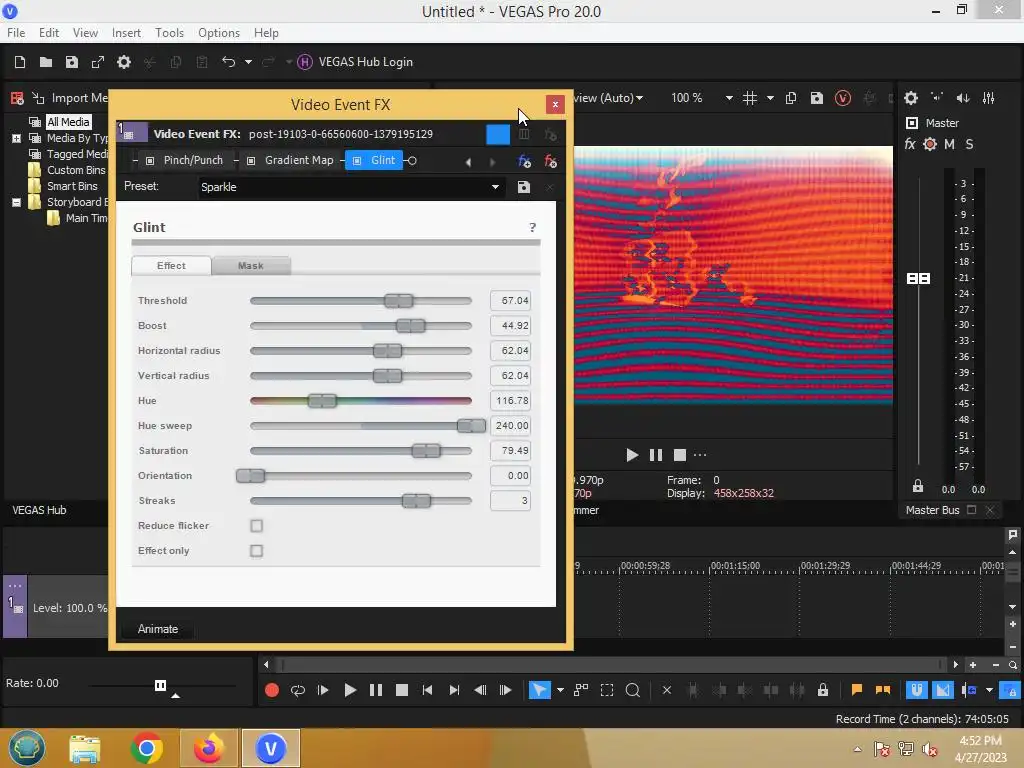Stop playback in preview window
Image resolution: width=1024 pixels, height=768 pixels.
coord(680,455)
